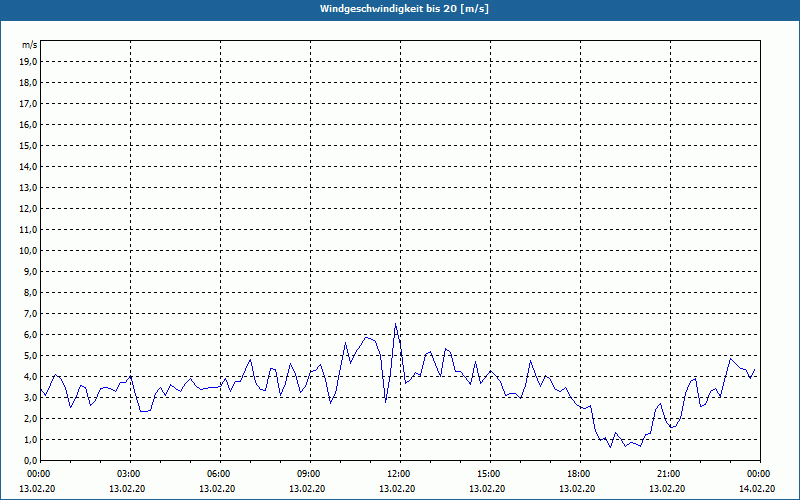The width and height of the screenshot is (800, 500).
Task: Click the highest wind peak near 12:00
Action: (395, 323)
